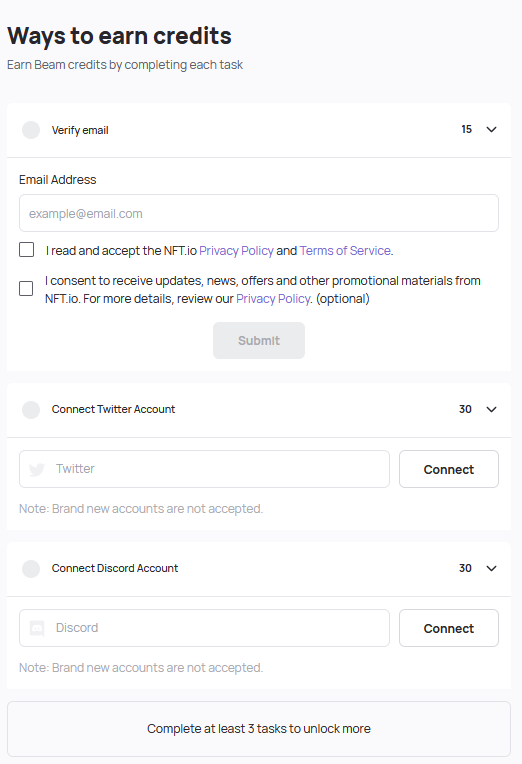
Task: Connect the Discord account
Action: 449,628
